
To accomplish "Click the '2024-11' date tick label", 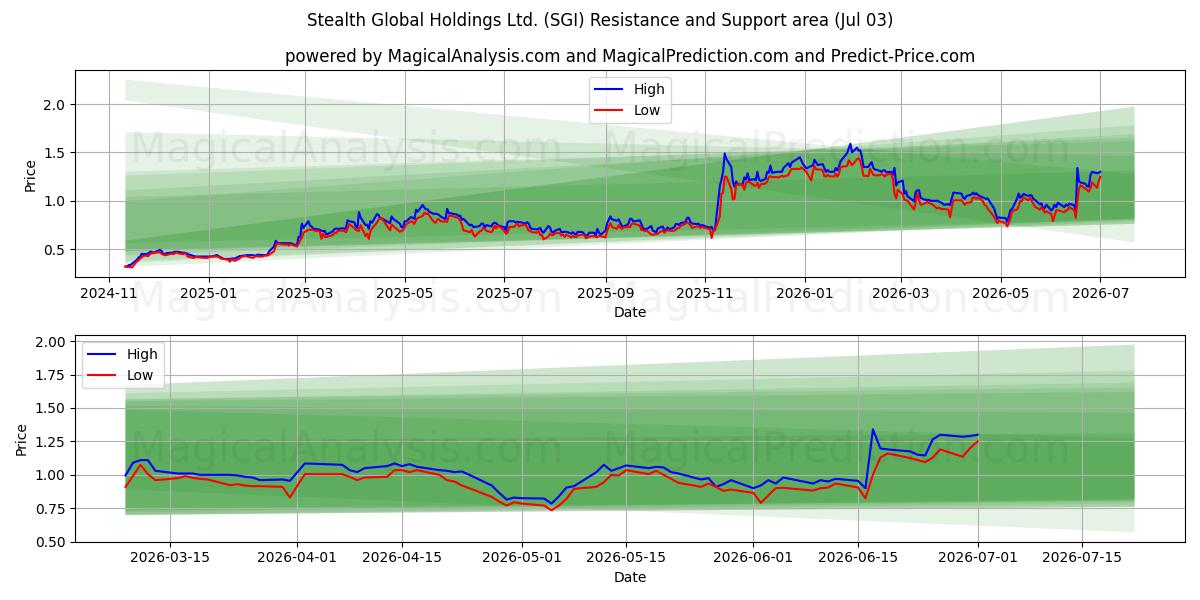I will (109, 293).
